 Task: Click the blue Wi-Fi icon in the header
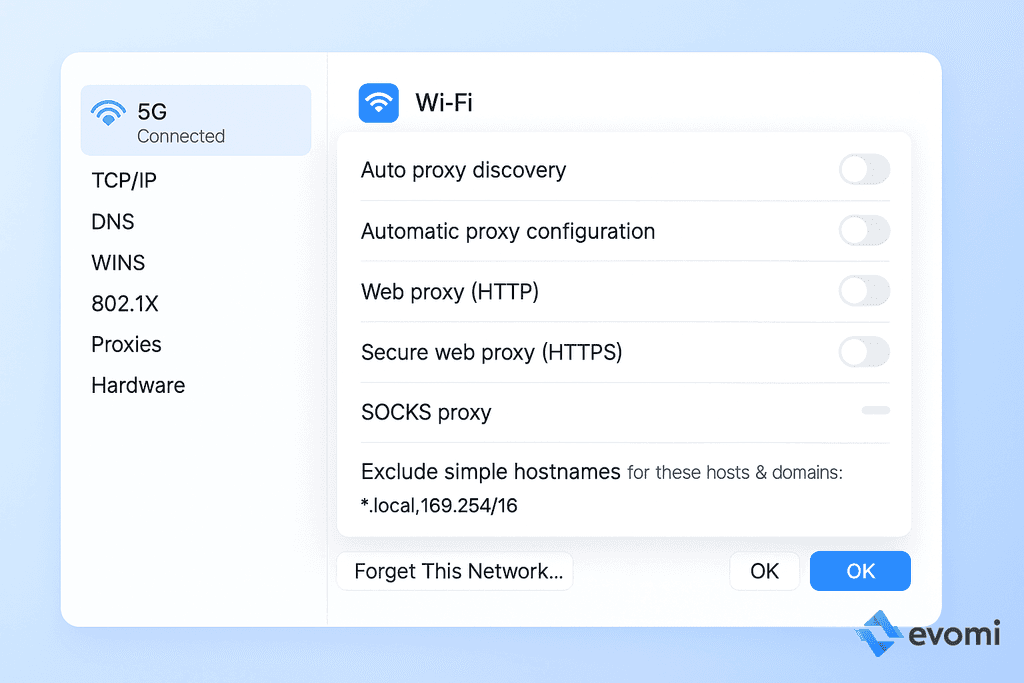[x=378, y=103]
